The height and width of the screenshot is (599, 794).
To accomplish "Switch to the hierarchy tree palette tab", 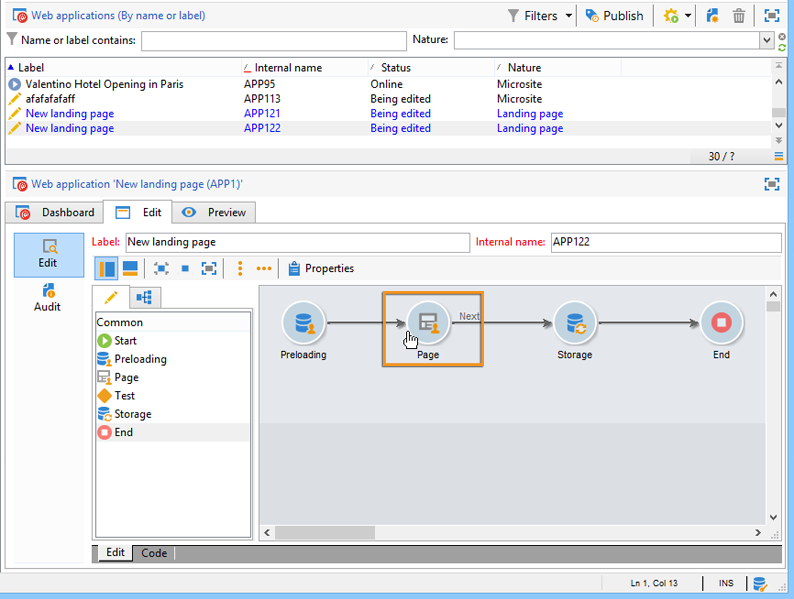I will coord(144,297).
